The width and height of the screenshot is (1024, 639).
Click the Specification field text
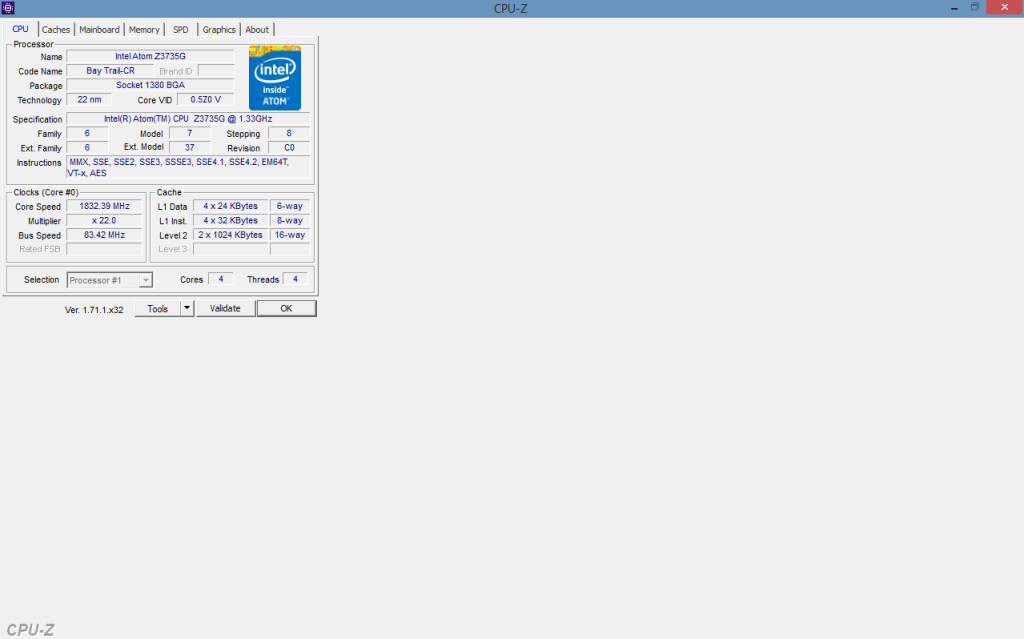(188, 119)
